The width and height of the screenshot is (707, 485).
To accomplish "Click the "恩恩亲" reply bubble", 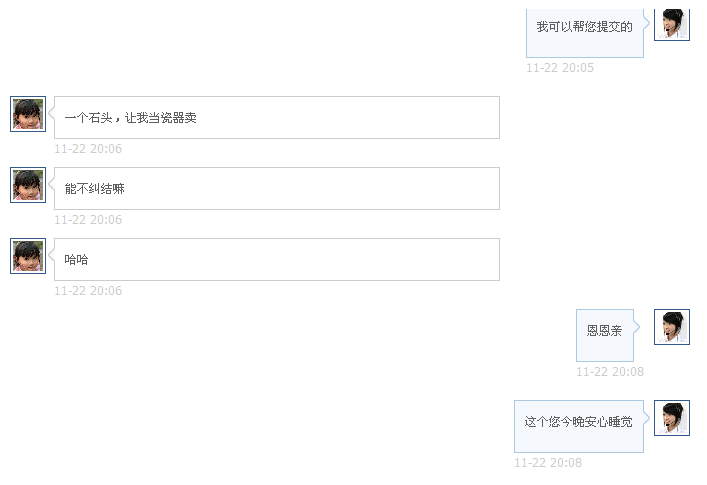I will [604, 331].
